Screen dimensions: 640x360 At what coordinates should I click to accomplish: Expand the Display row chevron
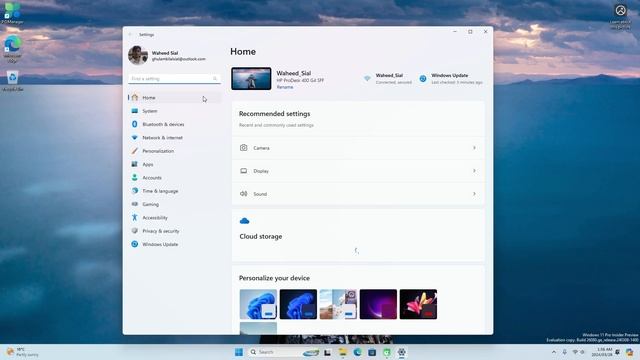point(474,171)
